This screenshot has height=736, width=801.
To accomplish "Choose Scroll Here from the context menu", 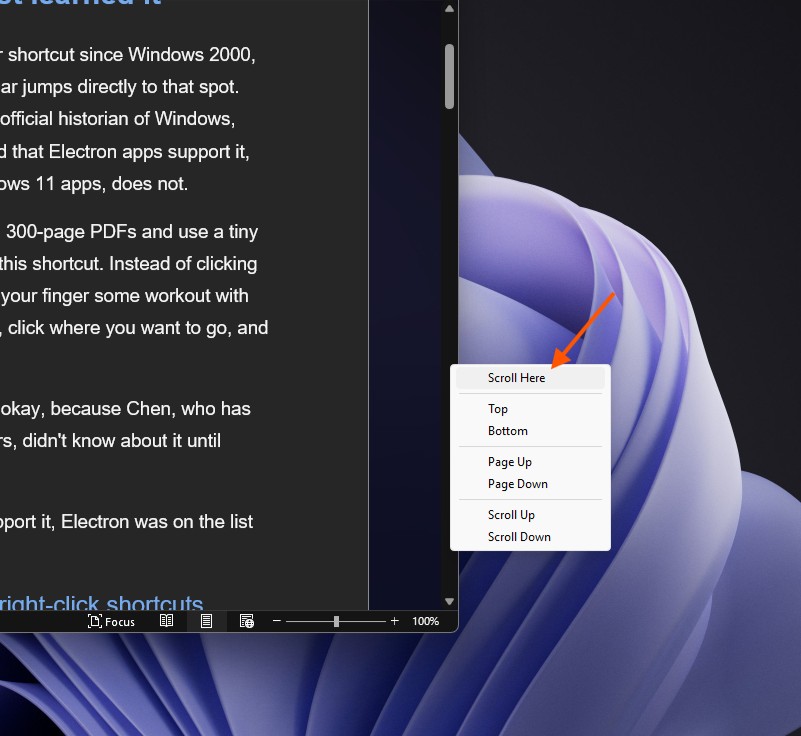I will pyautogui.click(x=530, y=378).
